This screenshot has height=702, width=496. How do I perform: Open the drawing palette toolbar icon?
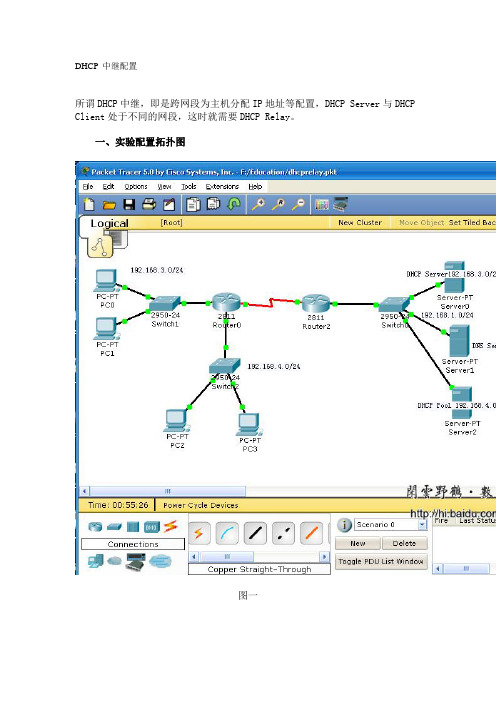tap(321, 205)
